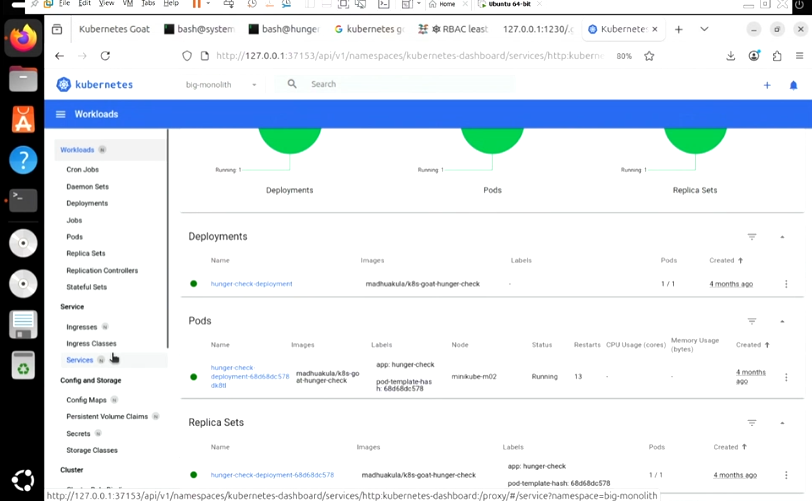Screen dimensions: 812x501
Task: Switch to the 127.0.0.1:1230 tab
Action: point(539,30)
